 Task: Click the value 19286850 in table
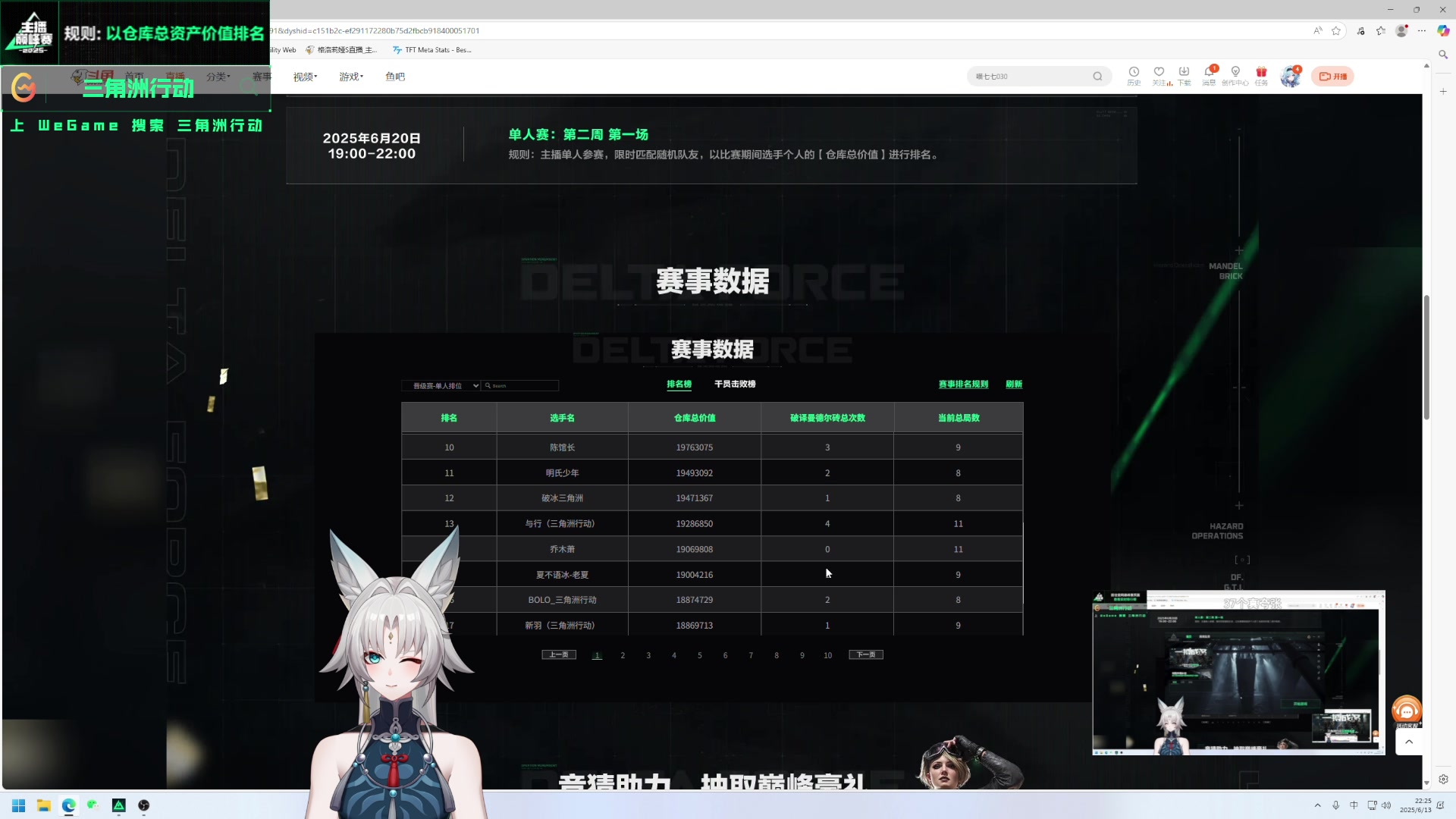[x=695, y=524]
